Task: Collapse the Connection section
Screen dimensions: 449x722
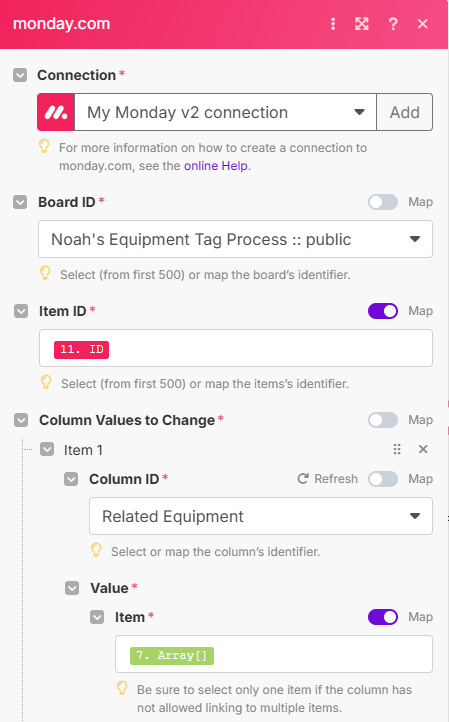Action: [20, 75]
